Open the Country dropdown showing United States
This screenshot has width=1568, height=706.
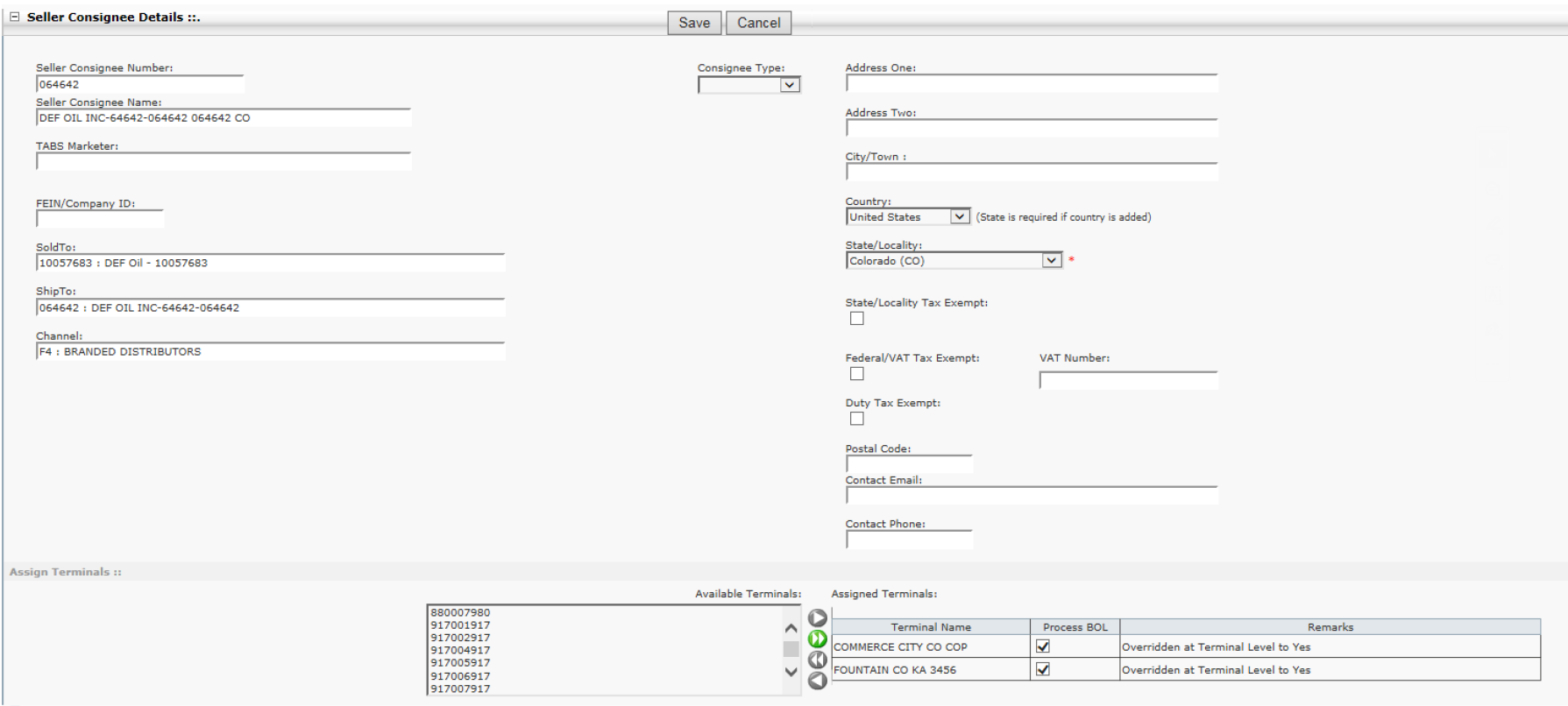click(959, 217)
